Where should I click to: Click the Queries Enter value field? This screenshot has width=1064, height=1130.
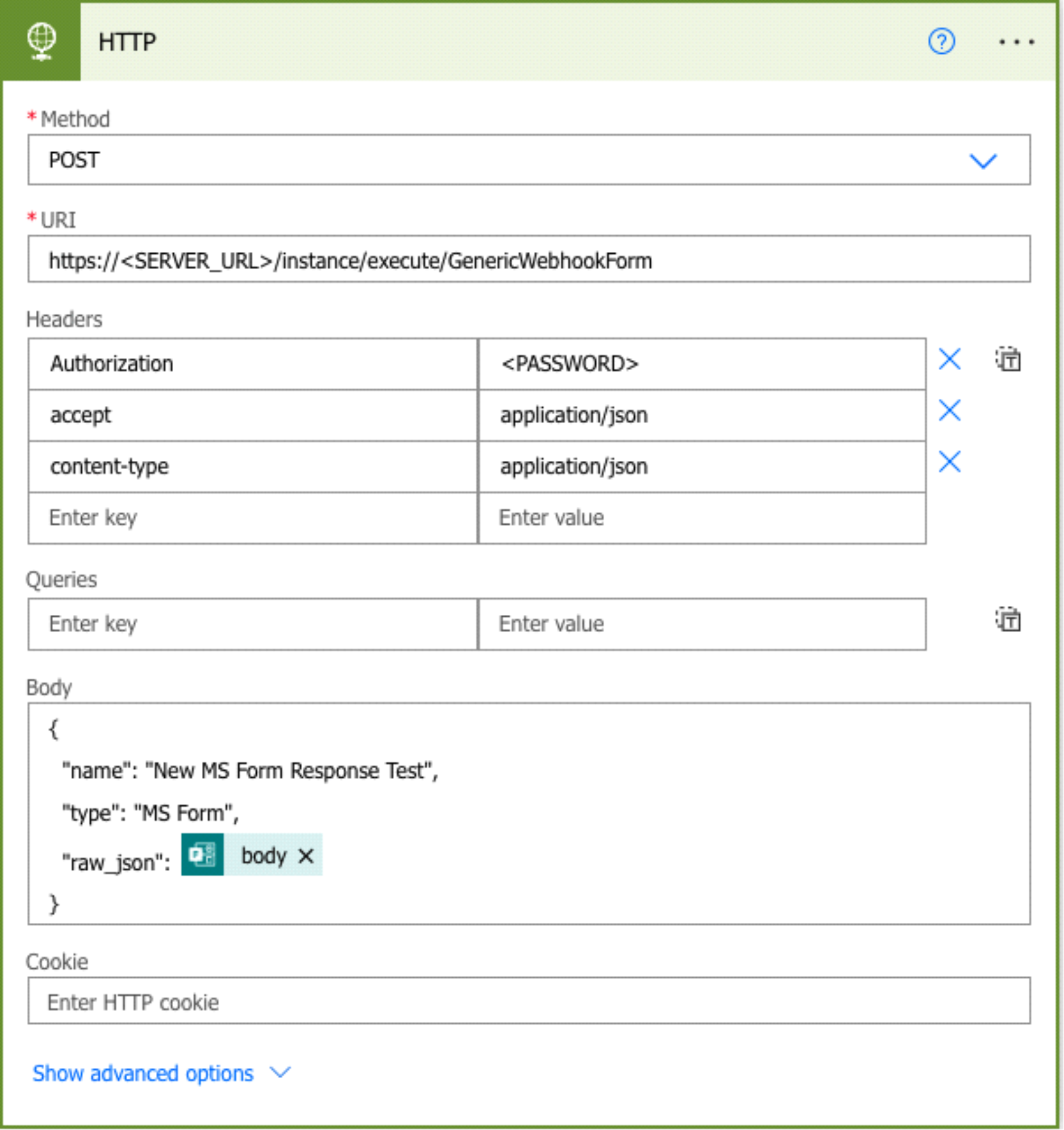point(702,624)
